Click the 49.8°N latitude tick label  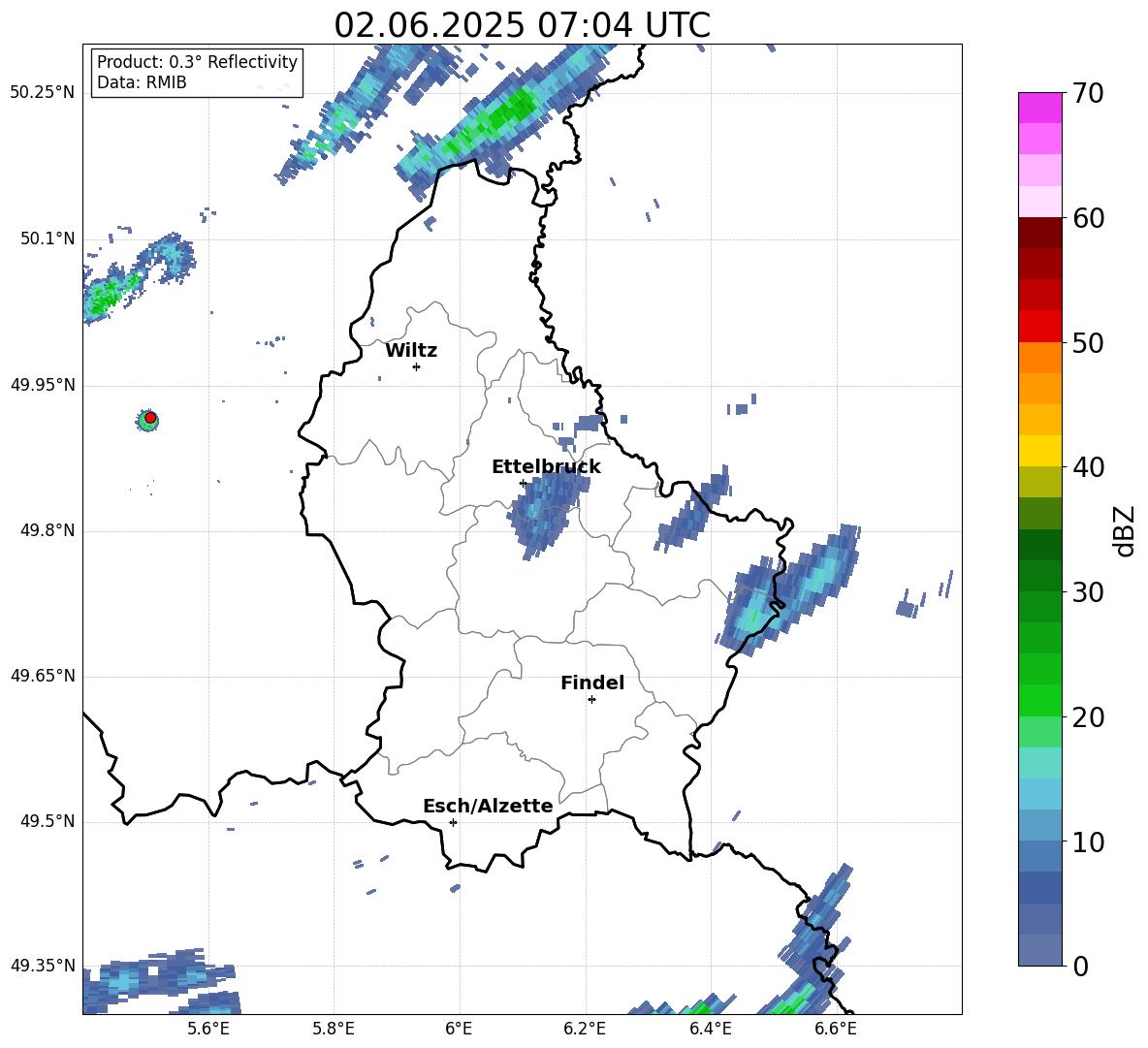pyautogui.click(x=48, y=530)
